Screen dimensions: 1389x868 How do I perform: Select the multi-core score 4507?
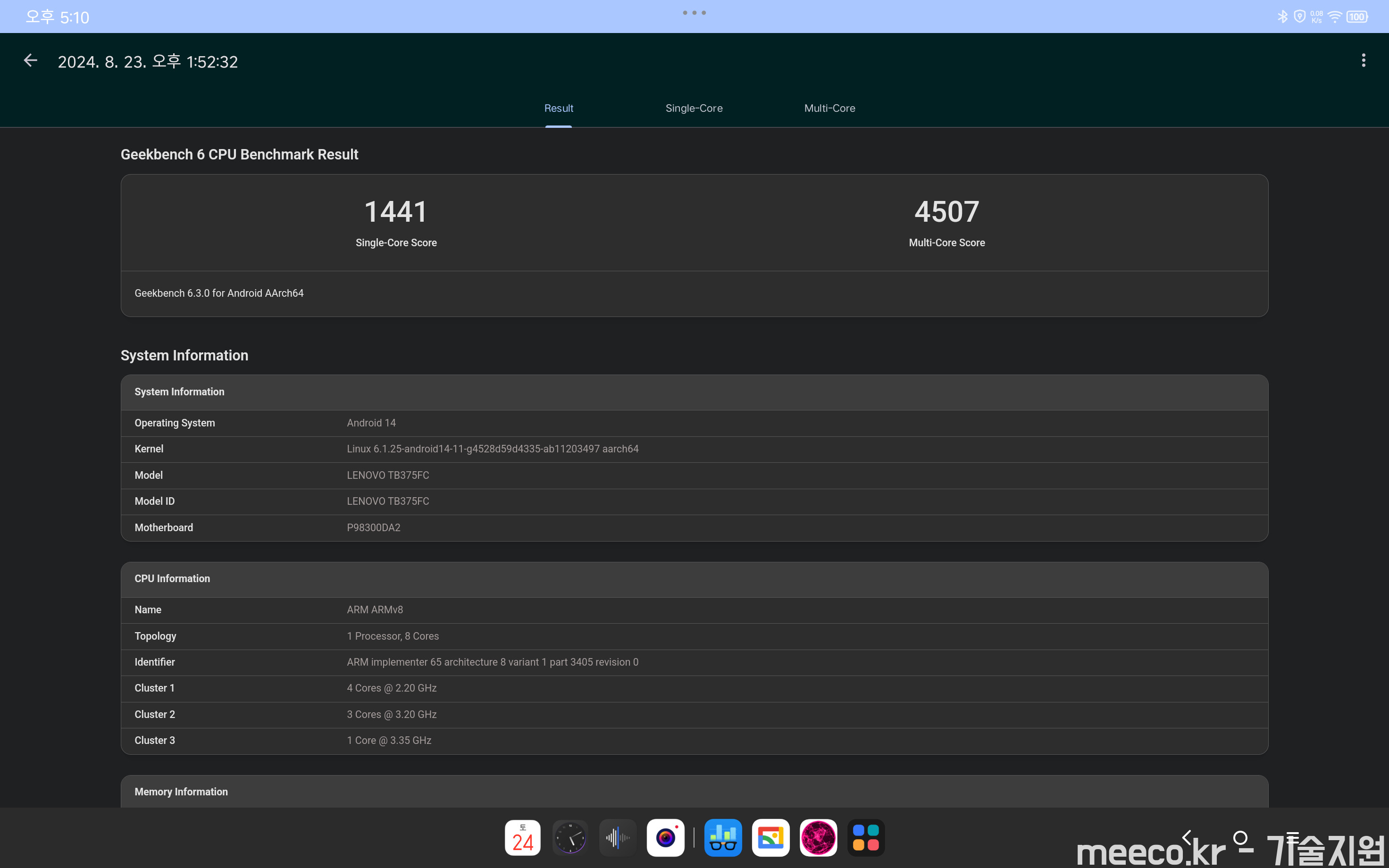point(946,212)
